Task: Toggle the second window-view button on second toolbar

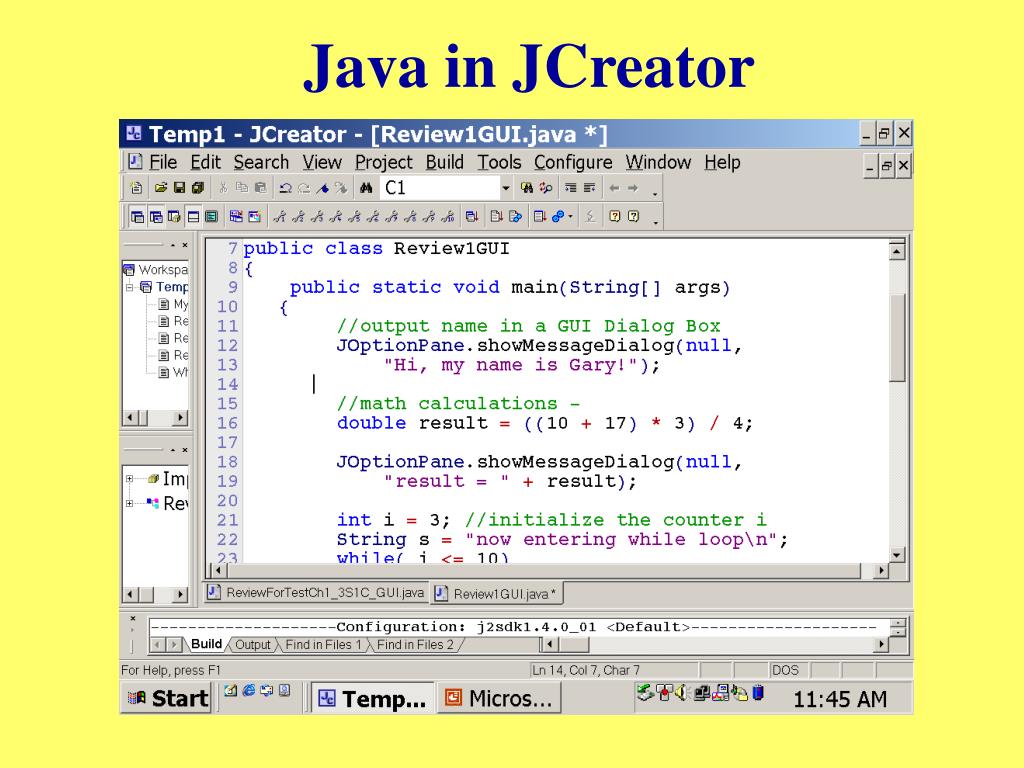Action: tap(156, 217)
